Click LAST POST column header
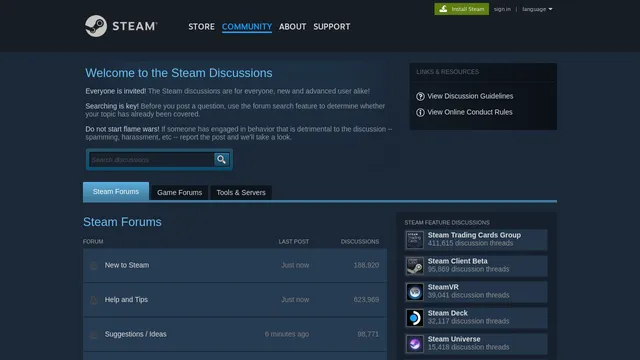640x360 pixels. (x=293, y=242)
